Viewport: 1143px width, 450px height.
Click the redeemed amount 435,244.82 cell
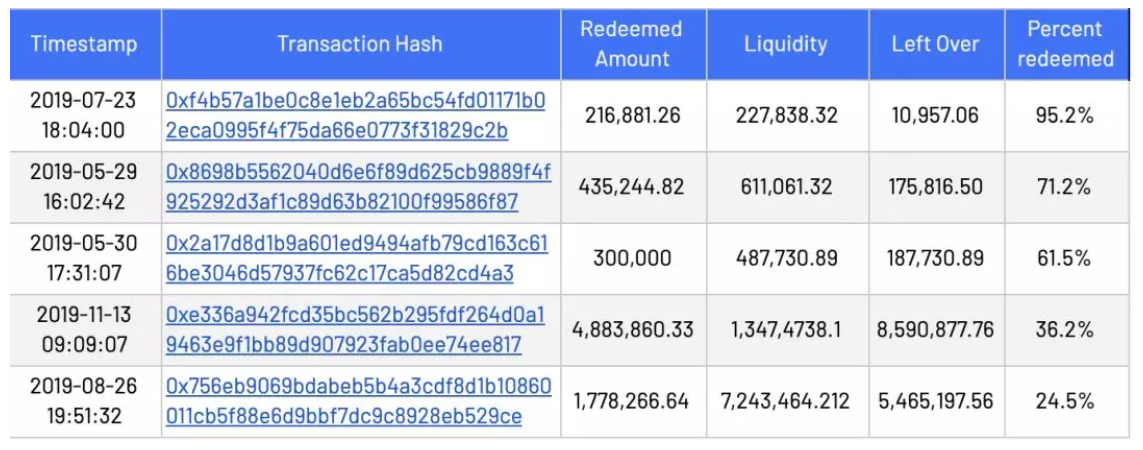[x=632, y=187]
